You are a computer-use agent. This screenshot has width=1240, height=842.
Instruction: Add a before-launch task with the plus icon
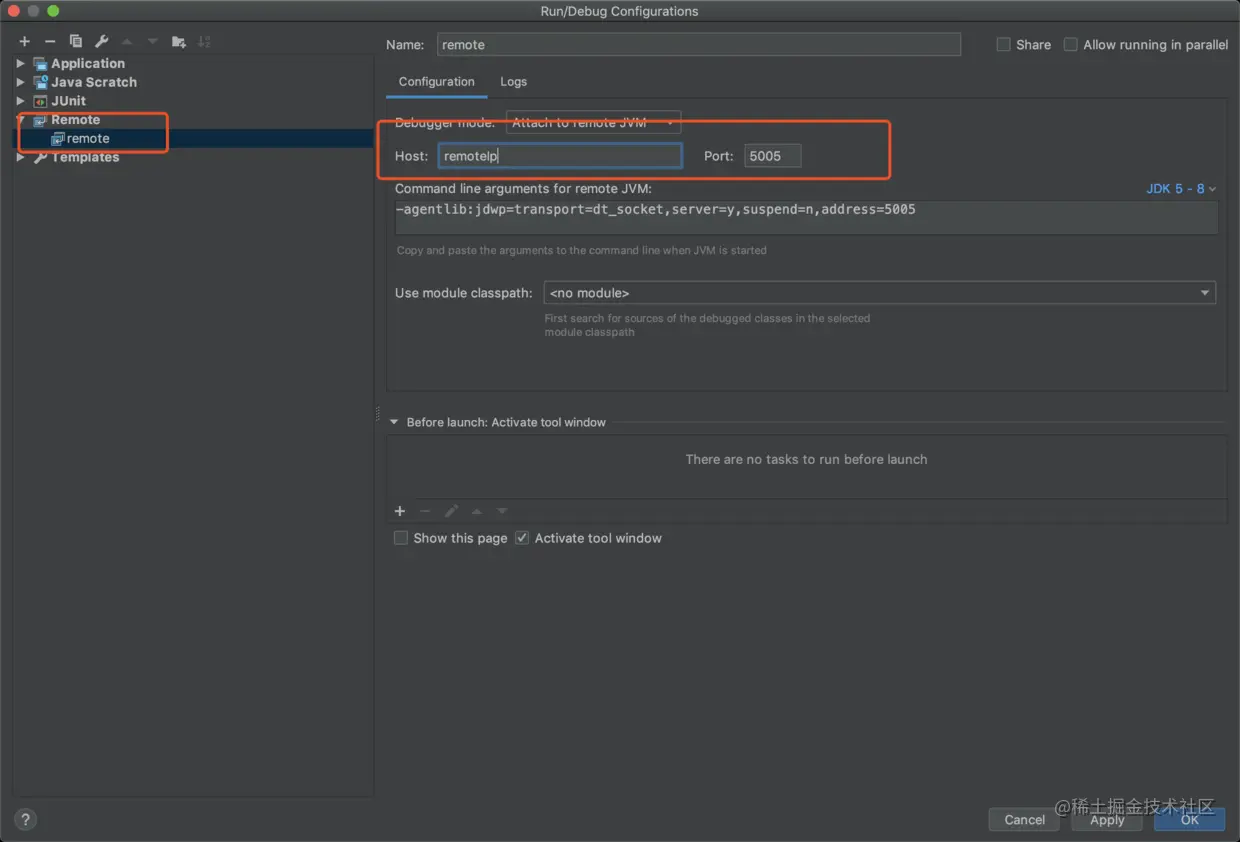click(x=400, y=511)
